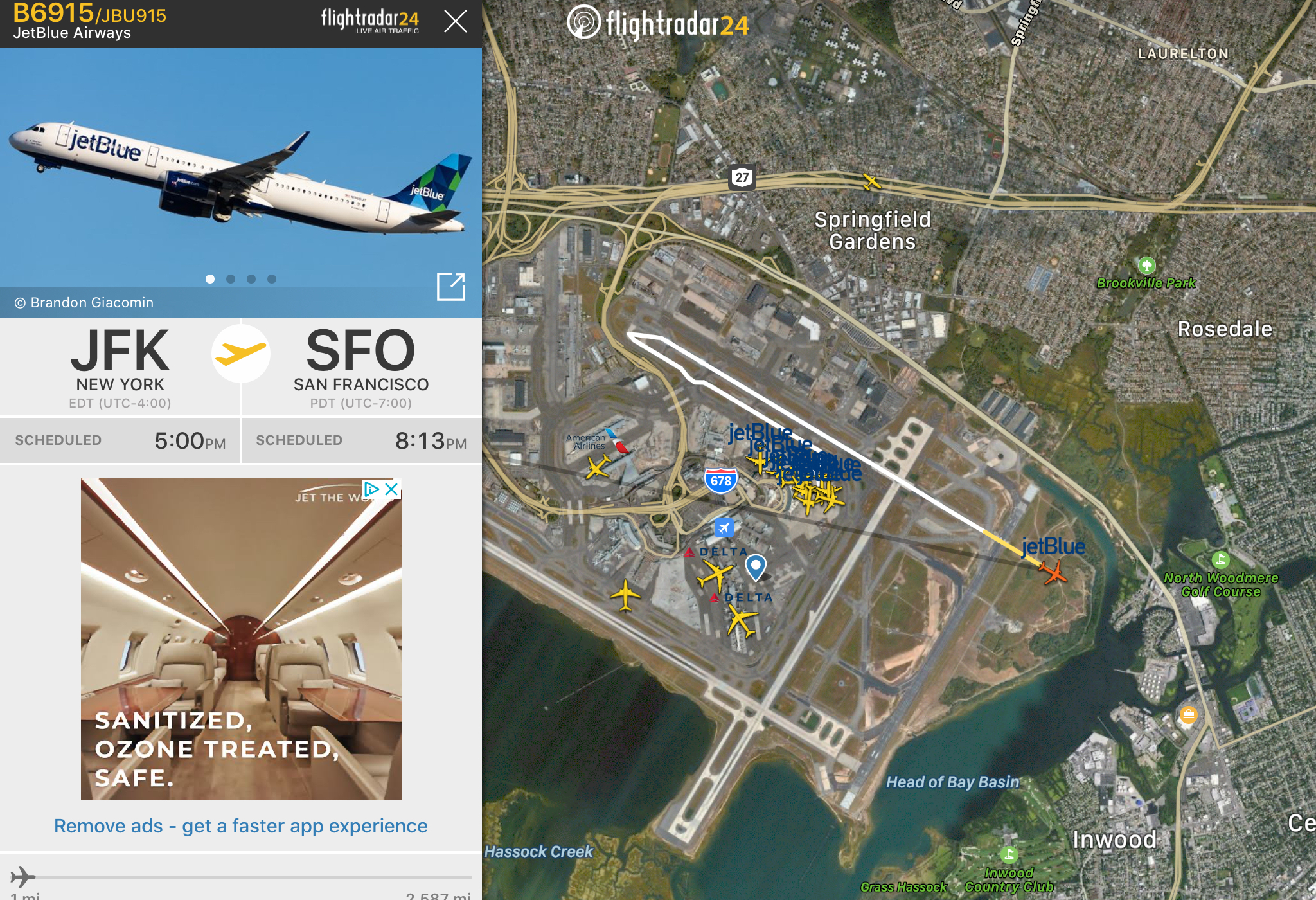Show the second aircraft photo dot
The height and width of the screenshot is (900, 1316).
(x=231, y=279)
